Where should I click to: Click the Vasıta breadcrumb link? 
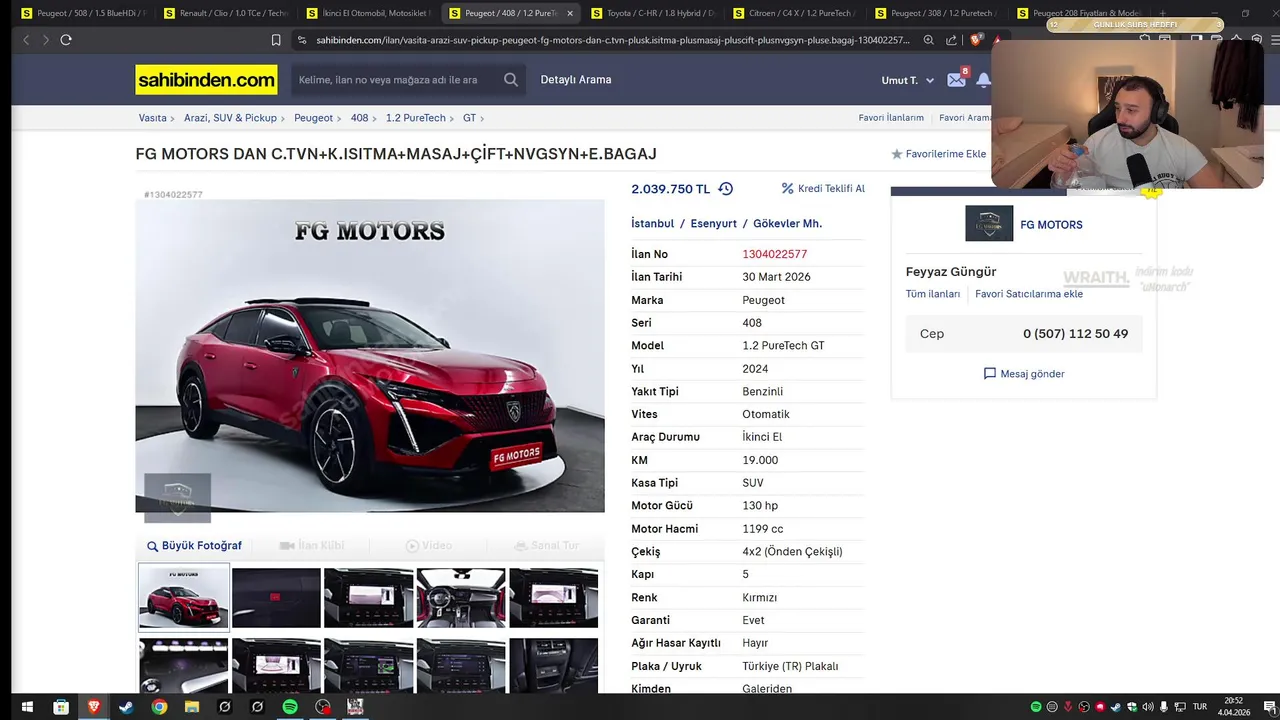pos(153,118)
